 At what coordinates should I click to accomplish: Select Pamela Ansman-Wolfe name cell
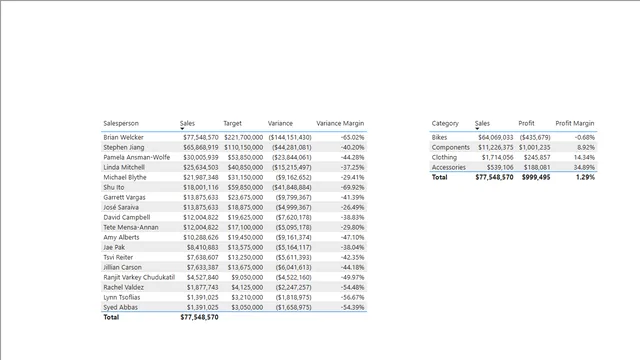tap(136, 157)
